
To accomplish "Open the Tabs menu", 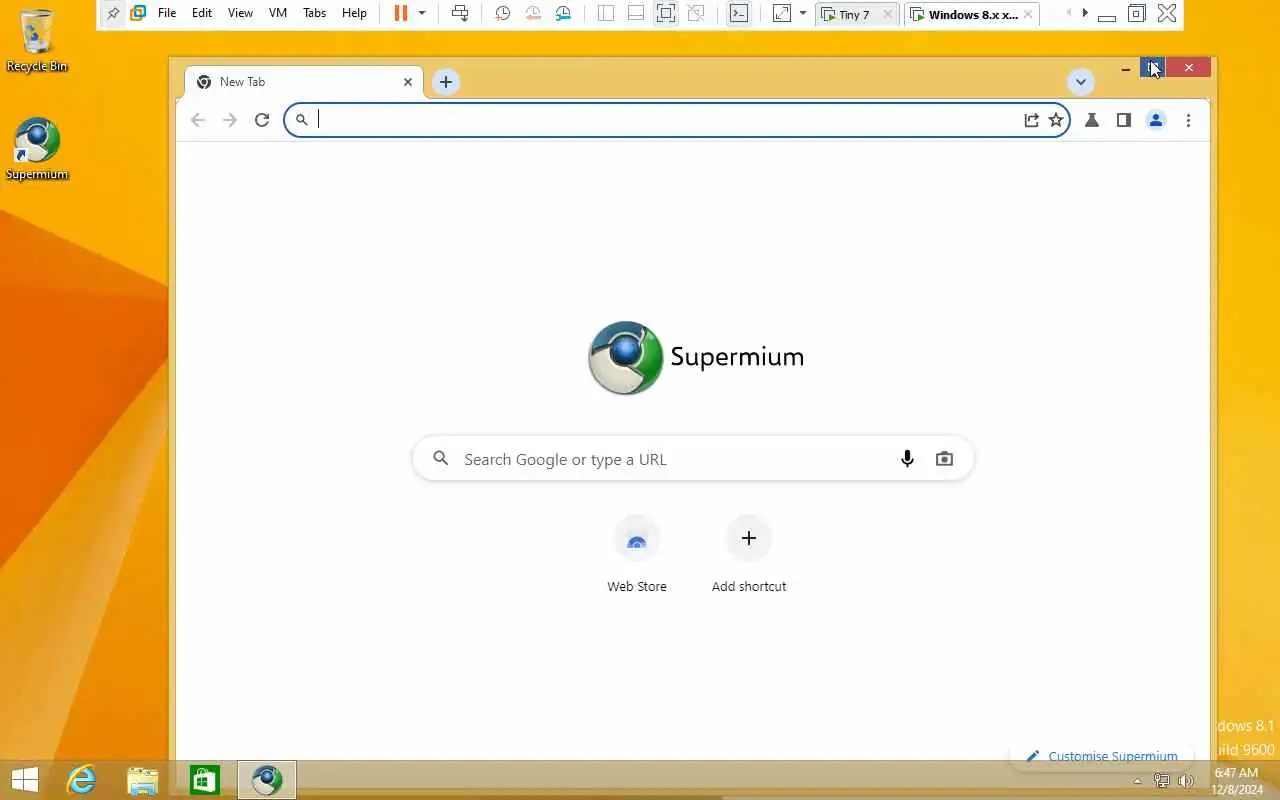I will click(x=314, y=13).
